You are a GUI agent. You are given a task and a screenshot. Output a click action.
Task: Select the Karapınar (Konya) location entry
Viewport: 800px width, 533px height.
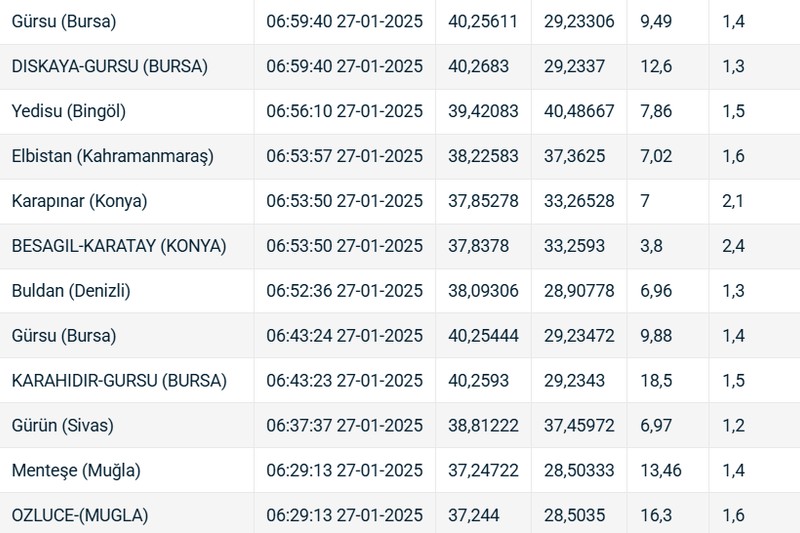click(80, 201)
